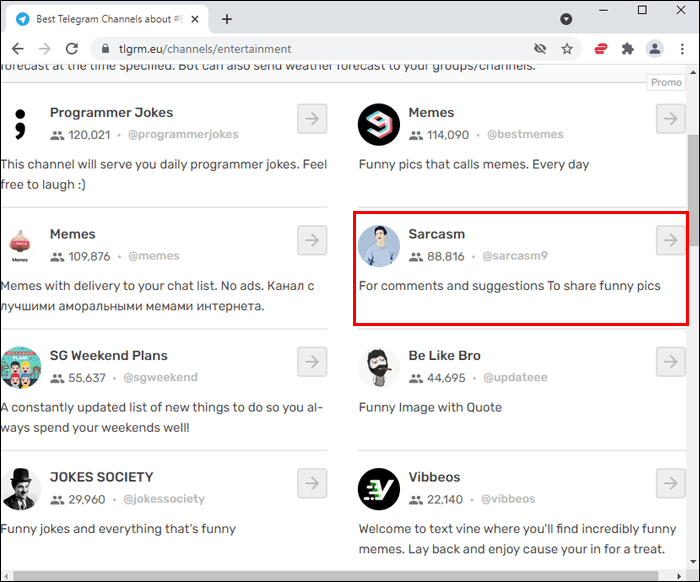Open the red ExpressVPN extension icon
Viewport: 700px width, 582px height.
click(601, 49)
